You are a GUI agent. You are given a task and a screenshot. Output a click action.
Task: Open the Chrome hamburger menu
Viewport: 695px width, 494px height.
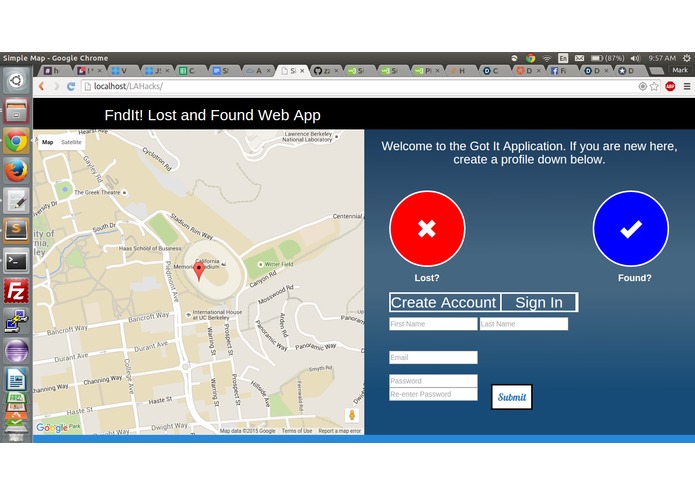coord(687,86)
